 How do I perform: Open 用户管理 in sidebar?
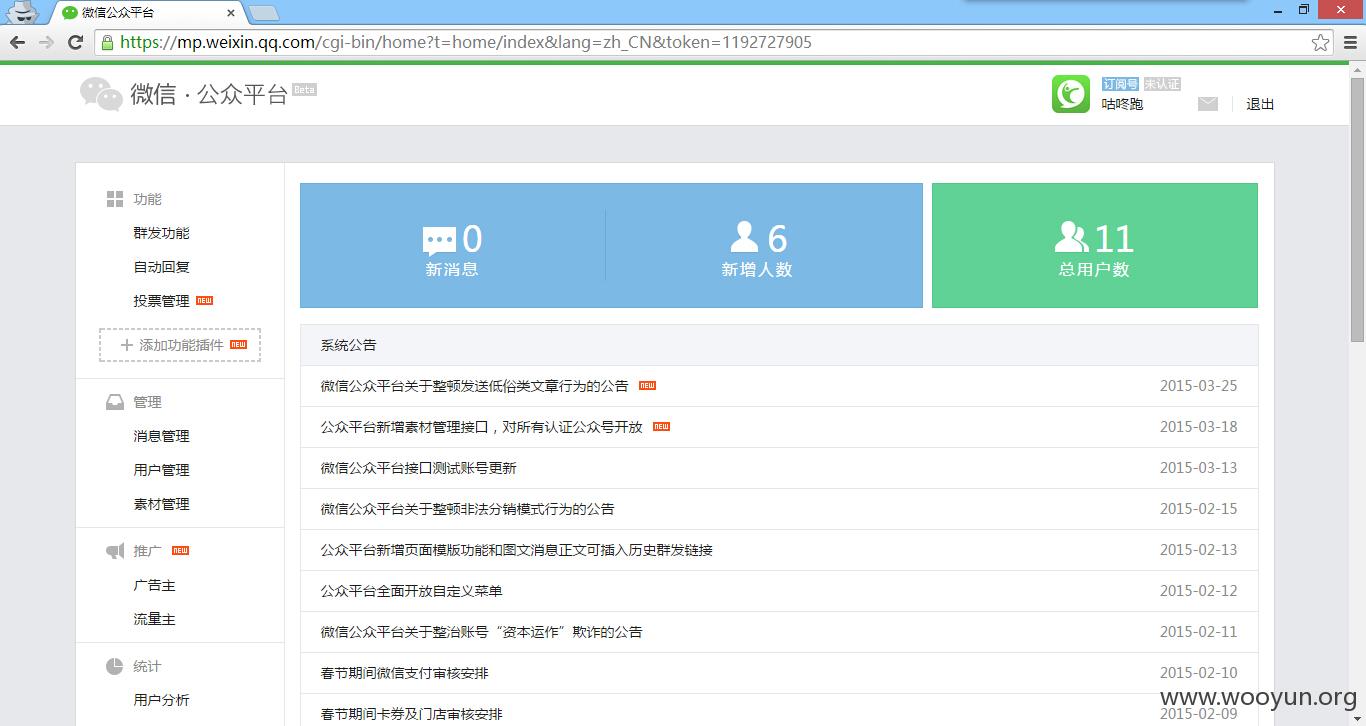pos(161,470)
